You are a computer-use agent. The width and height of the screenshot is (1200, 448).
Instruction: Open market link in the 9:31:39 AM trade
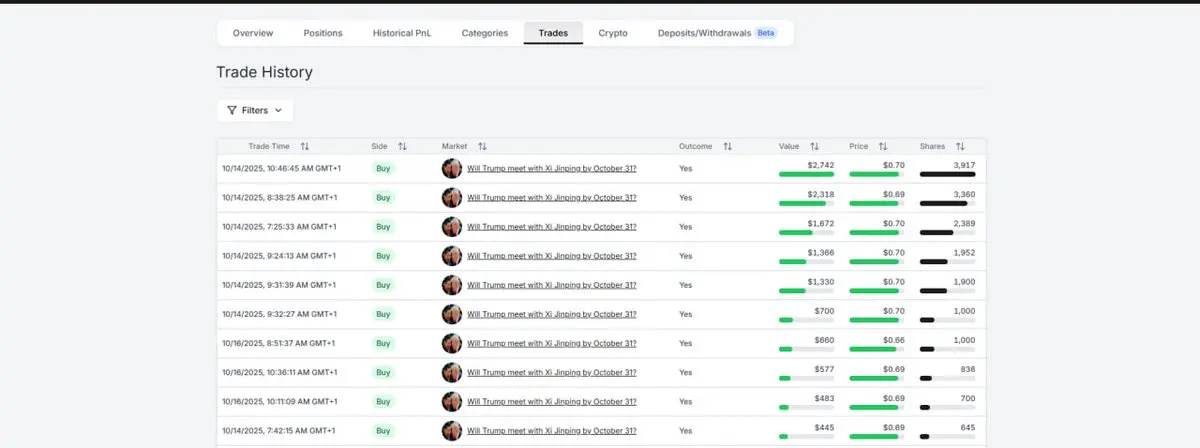click(x=552, y=285)
